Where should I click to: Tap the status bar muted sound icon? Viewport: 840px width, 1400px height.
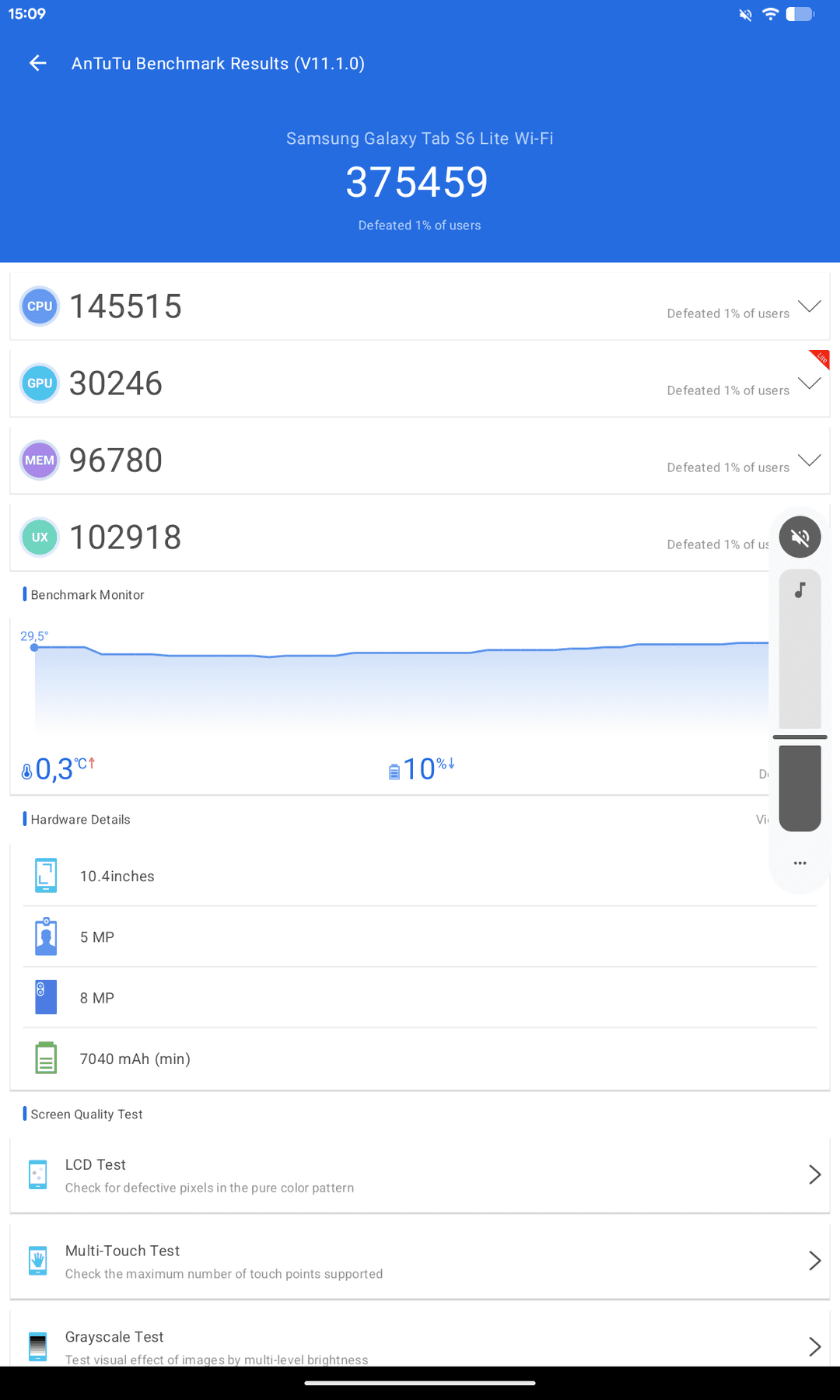[x=745, y=14]
